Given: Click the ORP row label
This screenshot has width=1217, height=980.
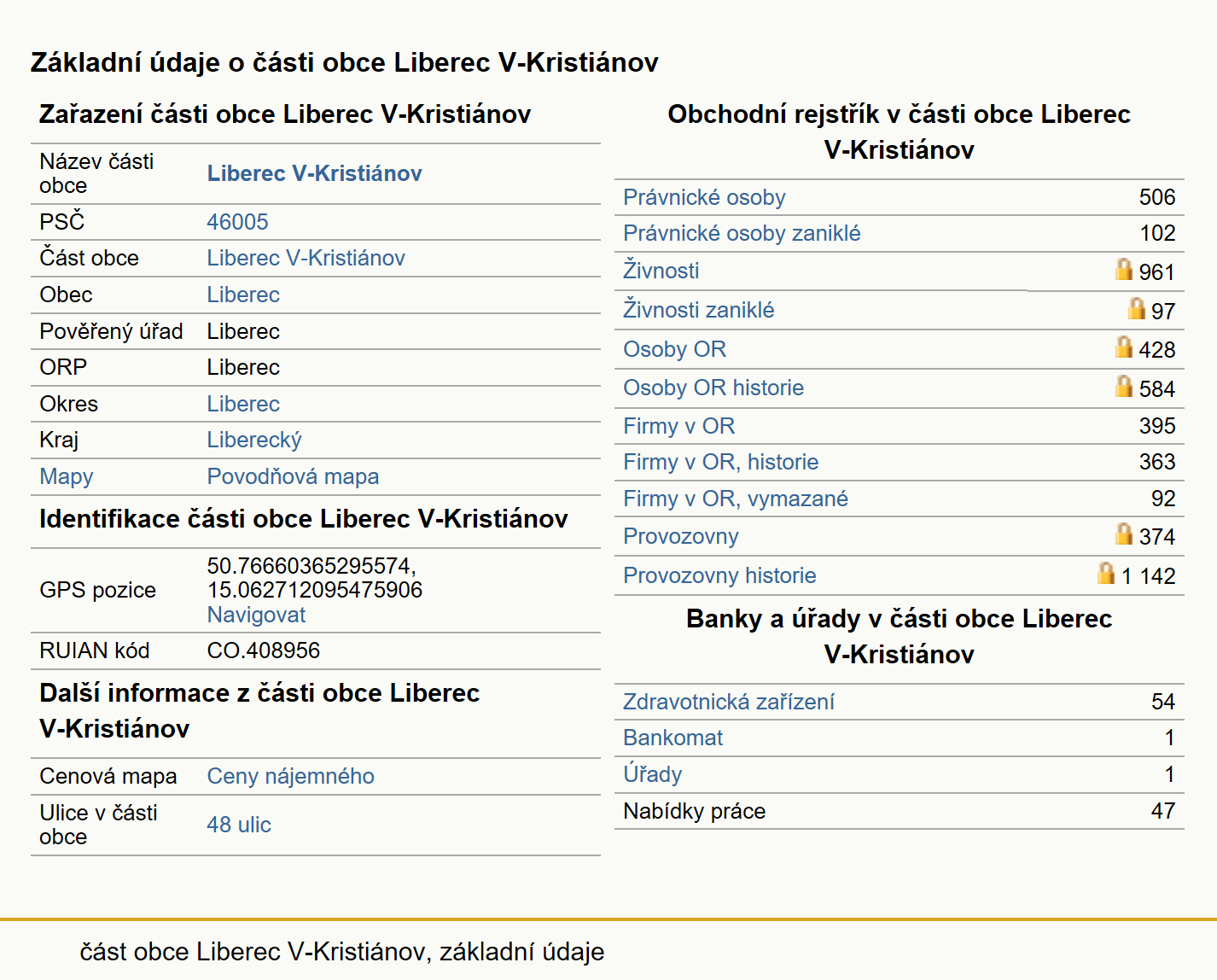Looking at the screenshot, I should click(63, 367).
